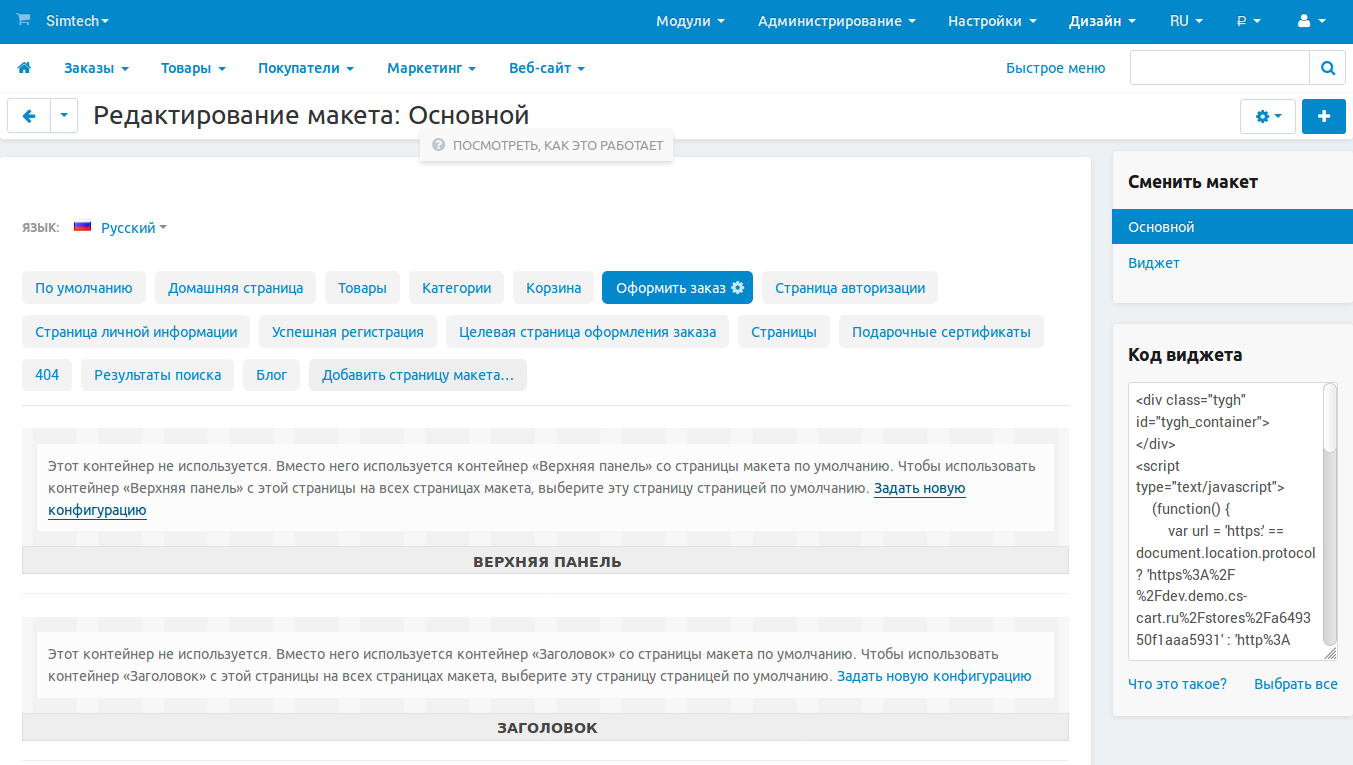Click the plus add button
Viewport: 1353px width, 765px height.
[1324, 116]
